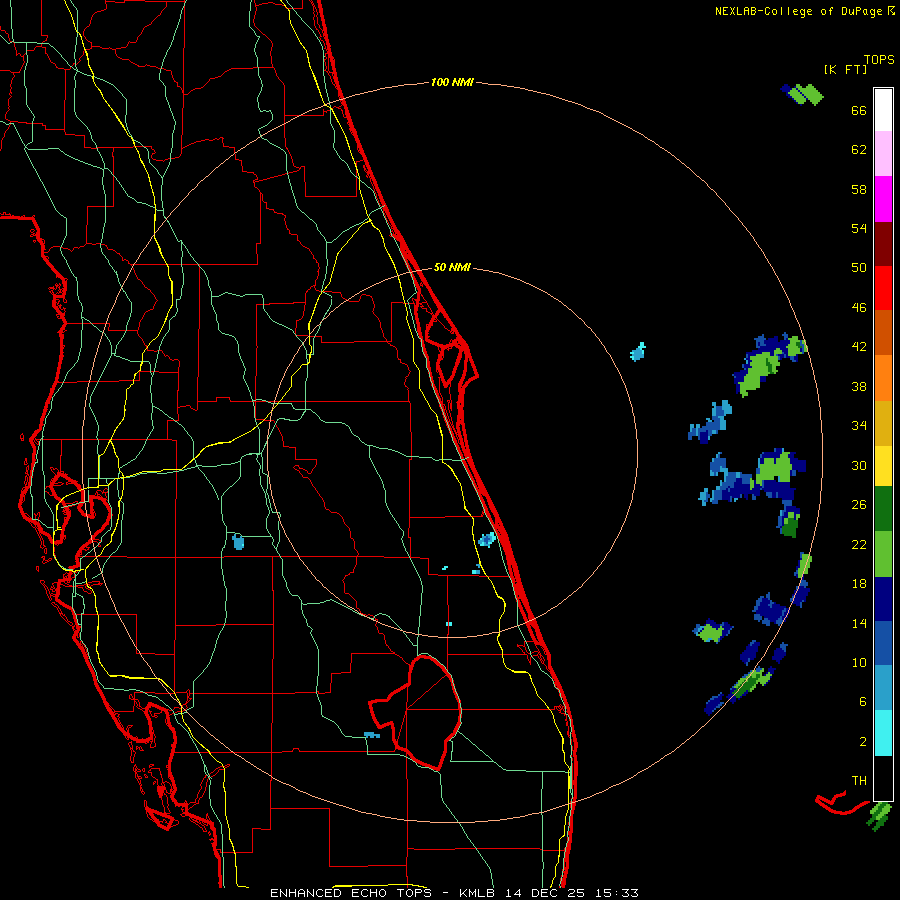Click the TOPS legend title
The width and height of the screenshot is (900, 900).
pos(879,60)
